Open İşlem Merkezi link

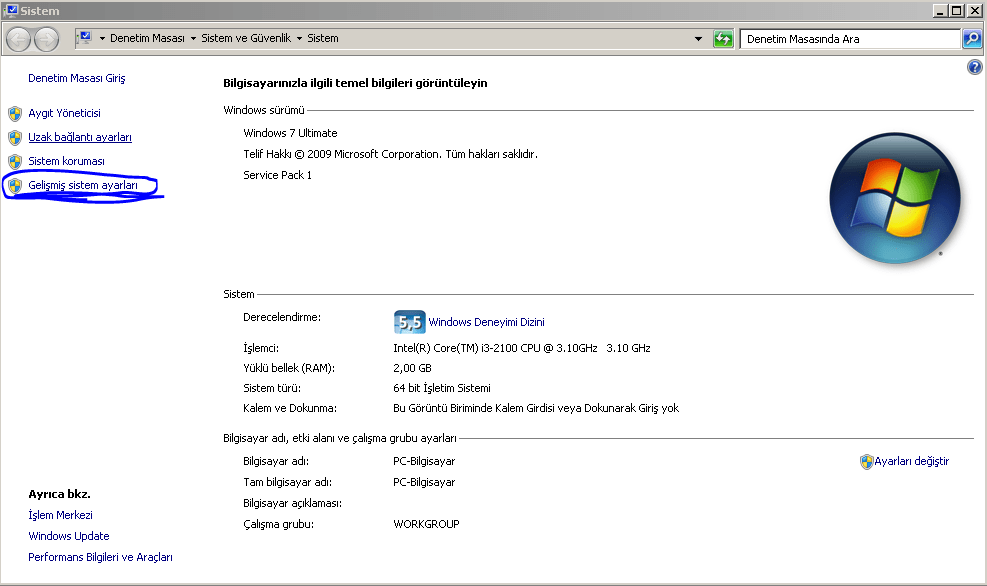[x=60, y=515]
